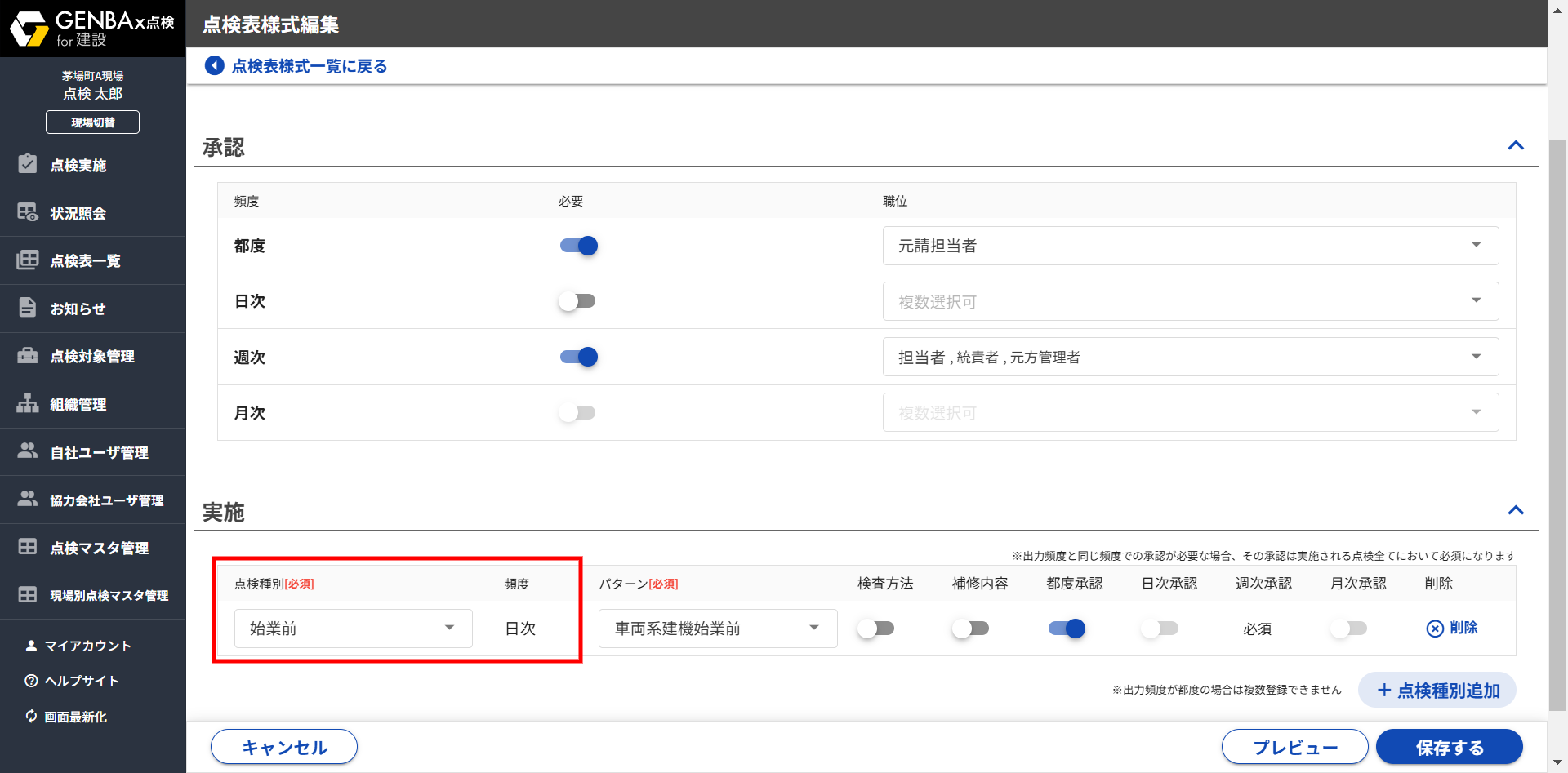The height and width of the screenshot is (773, 1568).
Task: Click the vertical page scrollbar
Action: point(1557,408)
